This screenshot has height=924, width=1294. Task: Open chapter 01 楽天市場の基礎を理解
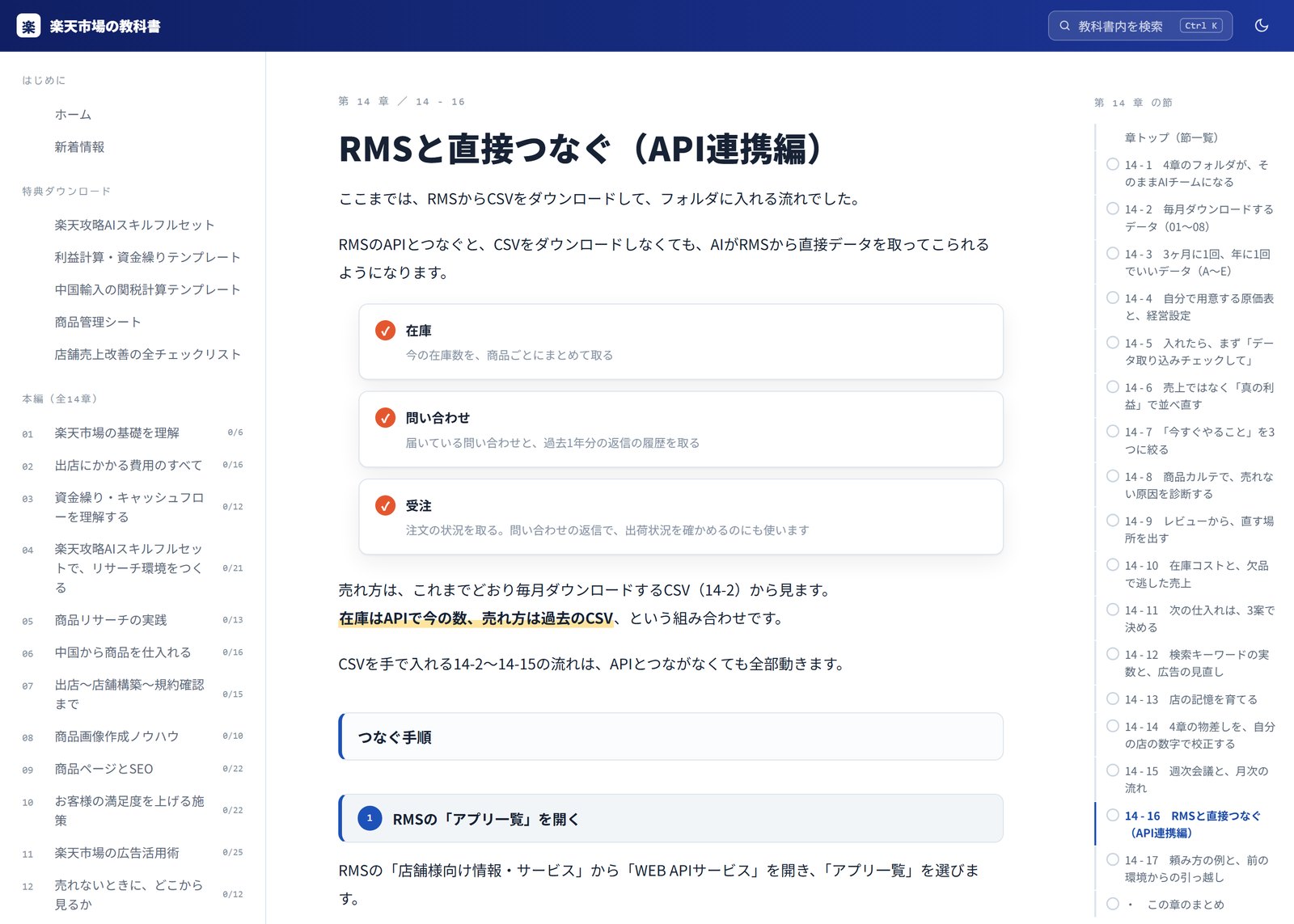pos(116,433)
